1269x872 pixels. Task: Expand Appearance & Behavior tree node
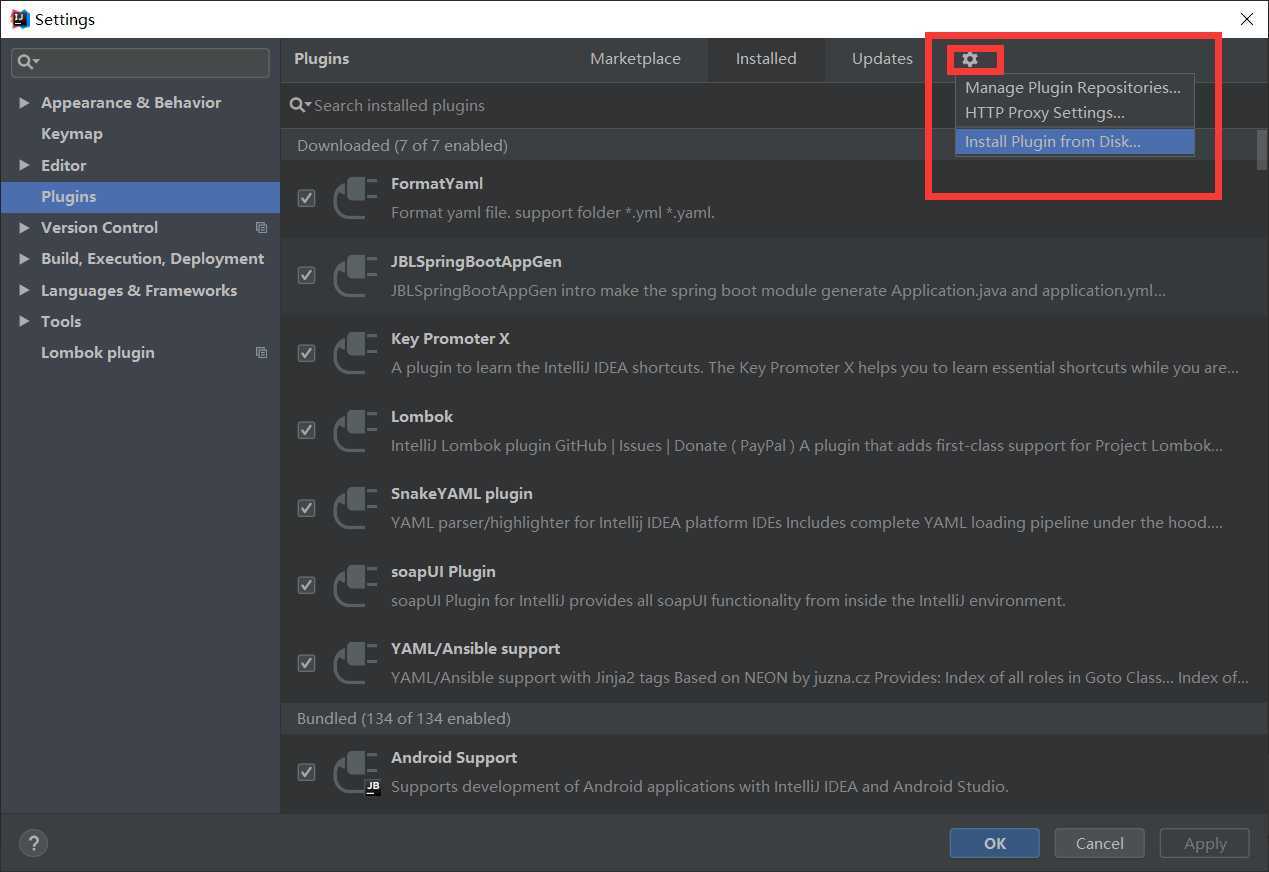click(x=24, y=103)
